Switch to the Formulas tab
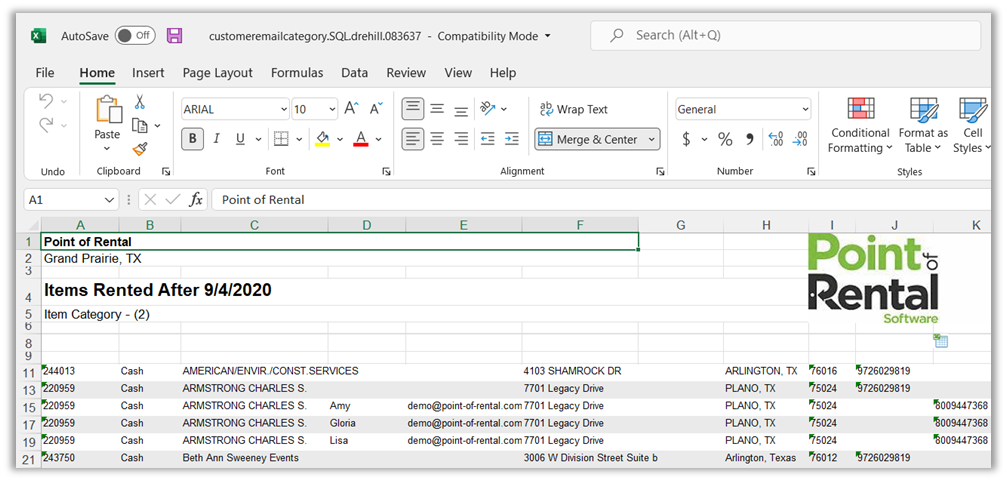The image size is (1007, 481). pos(297,73)
